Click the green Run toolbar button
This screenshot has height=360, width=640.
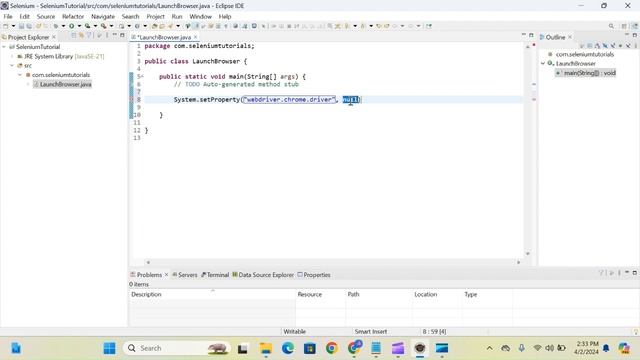pyautogui.click(x=71, y=26)
